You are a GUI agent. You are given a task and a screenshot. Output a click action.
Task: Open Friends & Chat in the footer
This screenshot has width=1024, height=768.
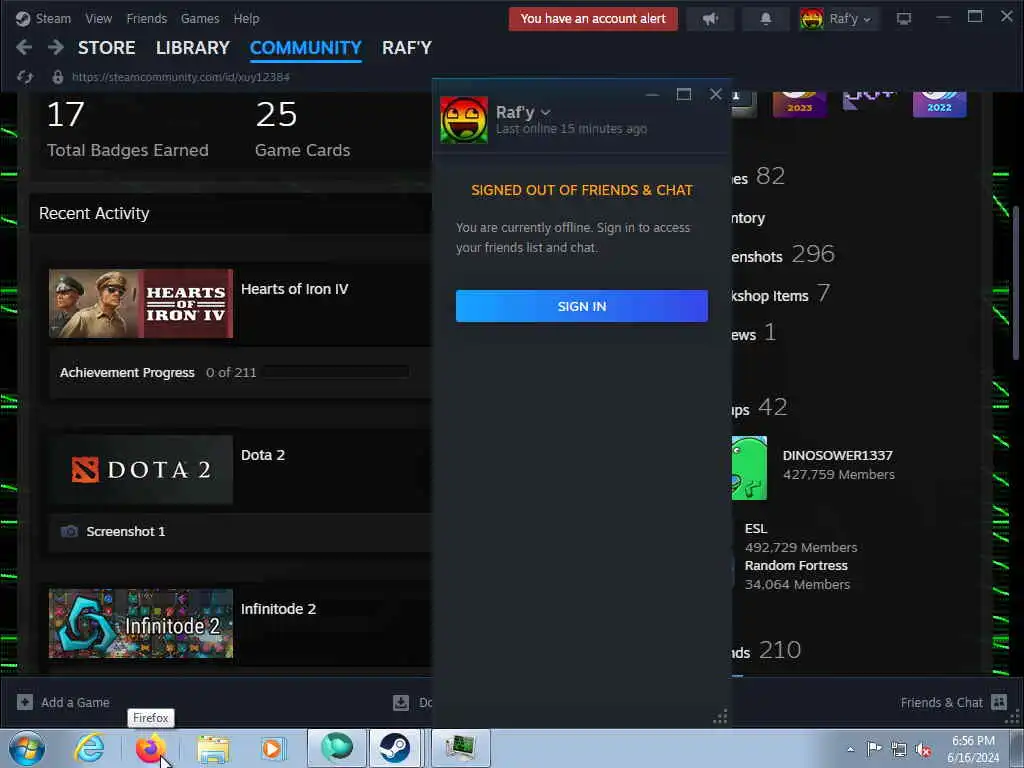tap(941, 702)
